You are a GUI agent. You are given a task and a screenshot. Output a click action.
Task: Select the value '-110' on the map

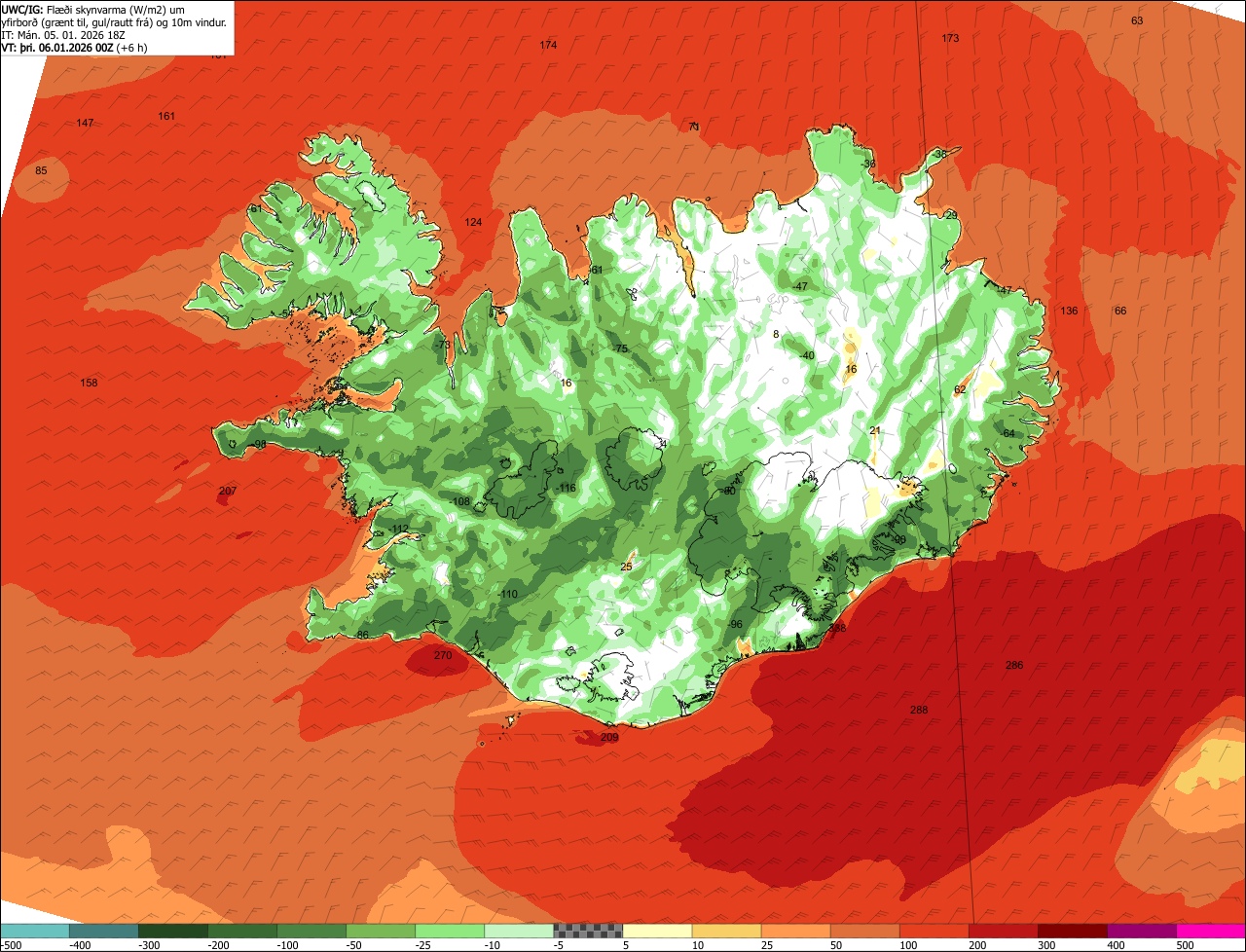[507, 594]
